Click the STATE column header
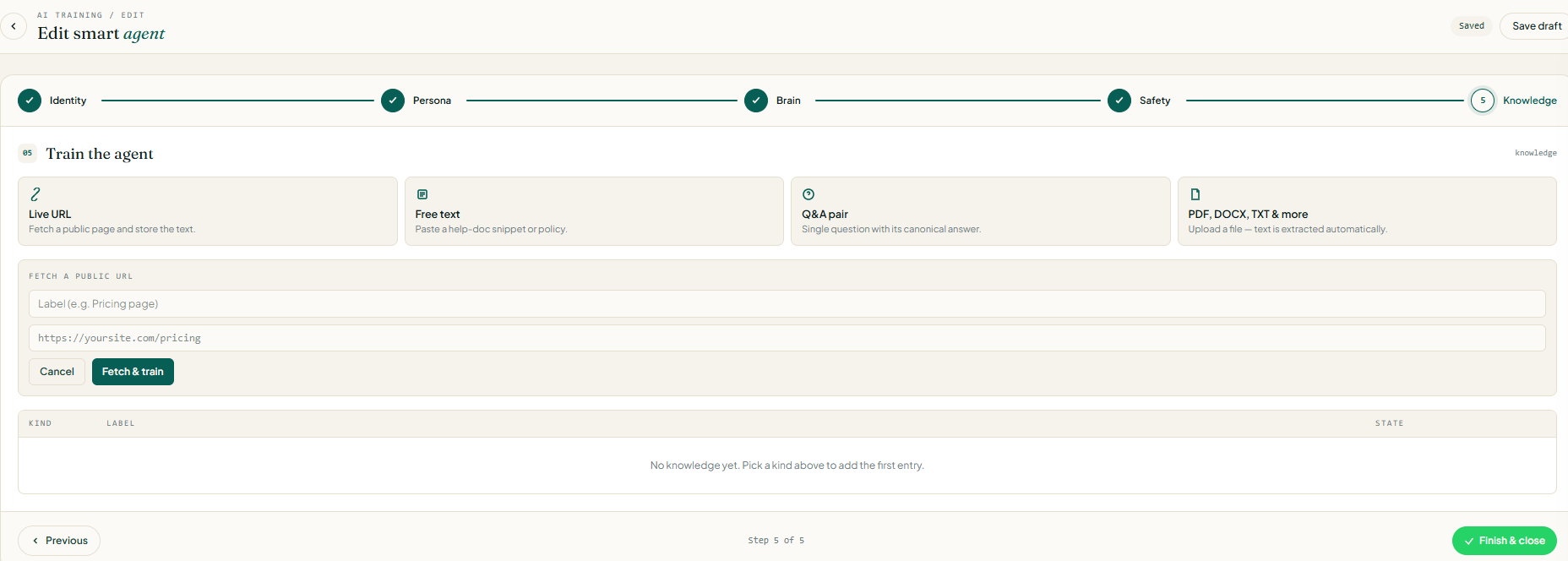This screenshot has height=561, width=1568. coord(1389,423)
